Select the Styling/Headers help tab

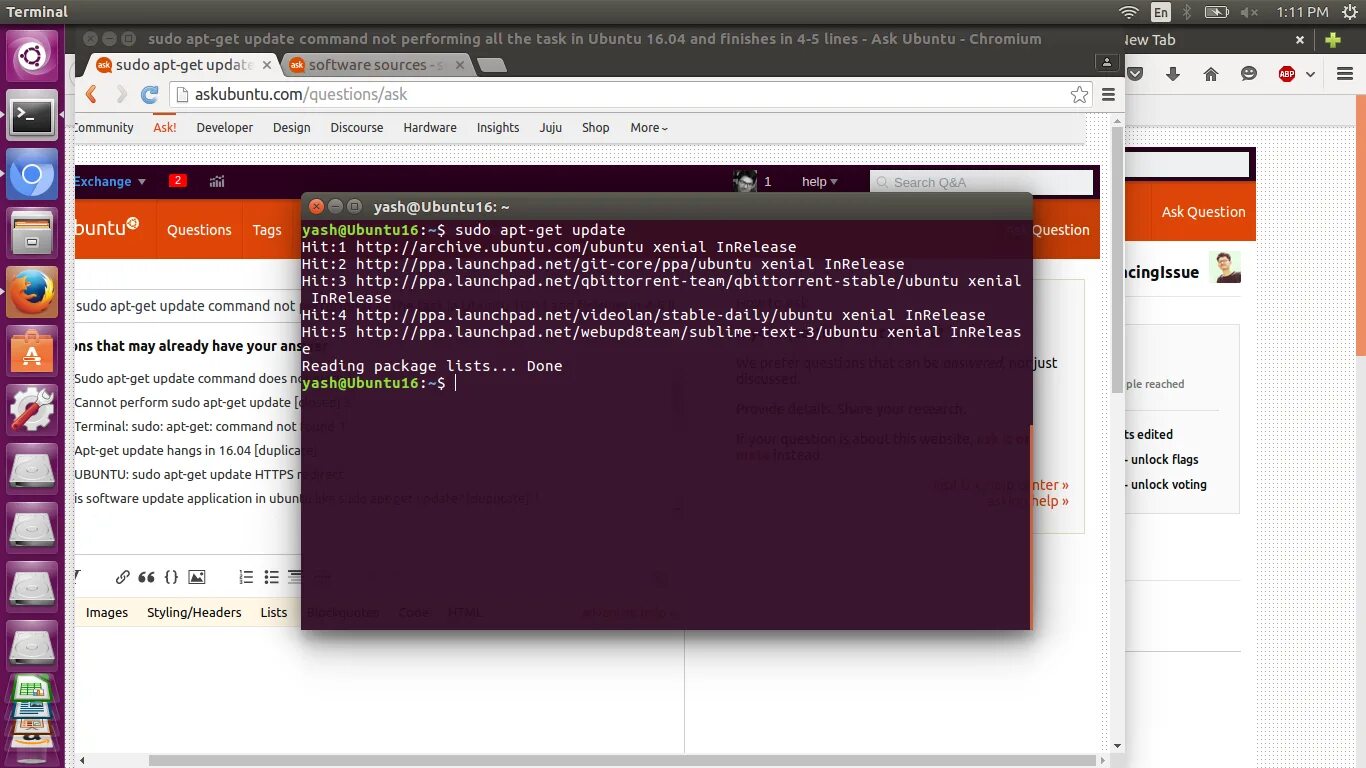[x=194, y=613]
